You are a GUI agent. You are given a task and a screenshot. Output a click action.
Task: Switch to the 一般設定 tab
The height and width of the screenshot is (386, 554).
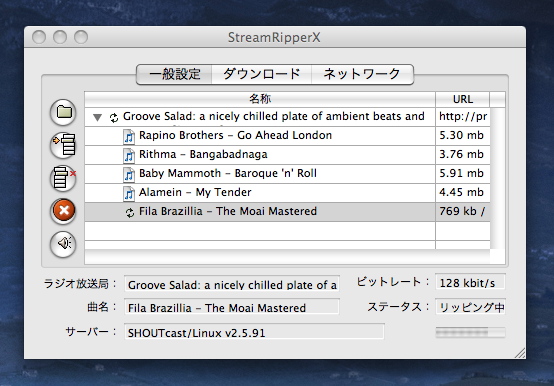click(x=175, y=74)
